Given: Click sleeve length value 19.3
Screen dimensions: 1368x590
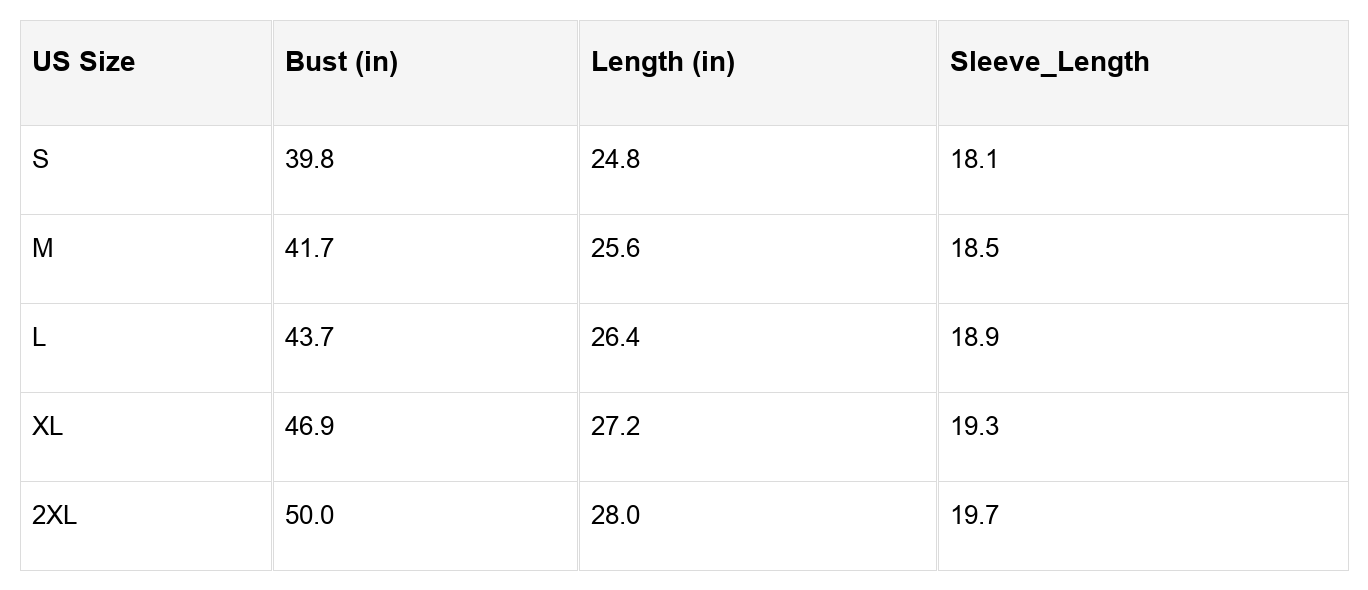Looking at the screenshot, I should (x=974, y=427).
